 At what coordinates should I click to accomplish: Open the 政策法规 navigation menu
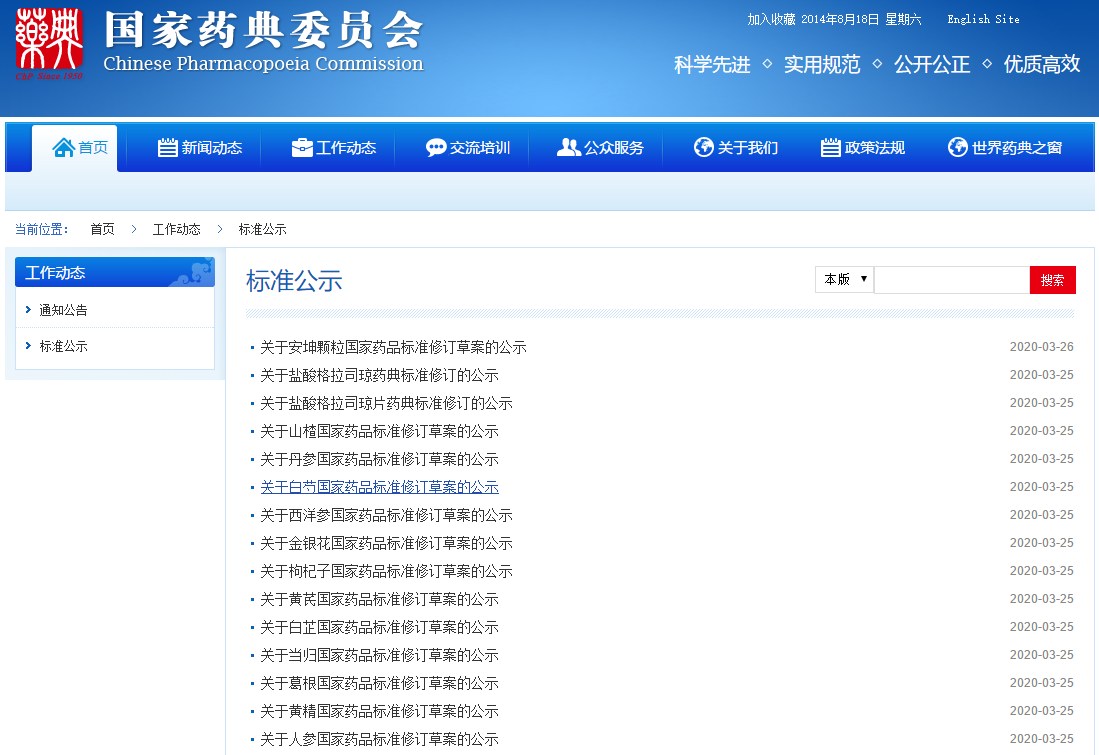874,148
